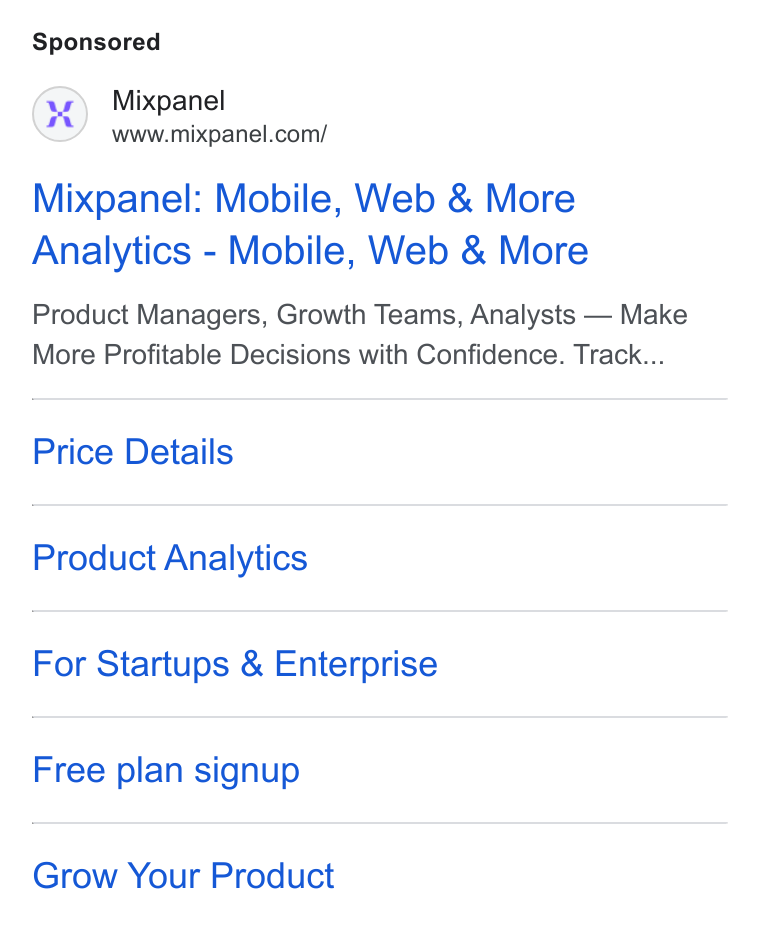Visit the Grow Your Product sitelink

[183, 875]
